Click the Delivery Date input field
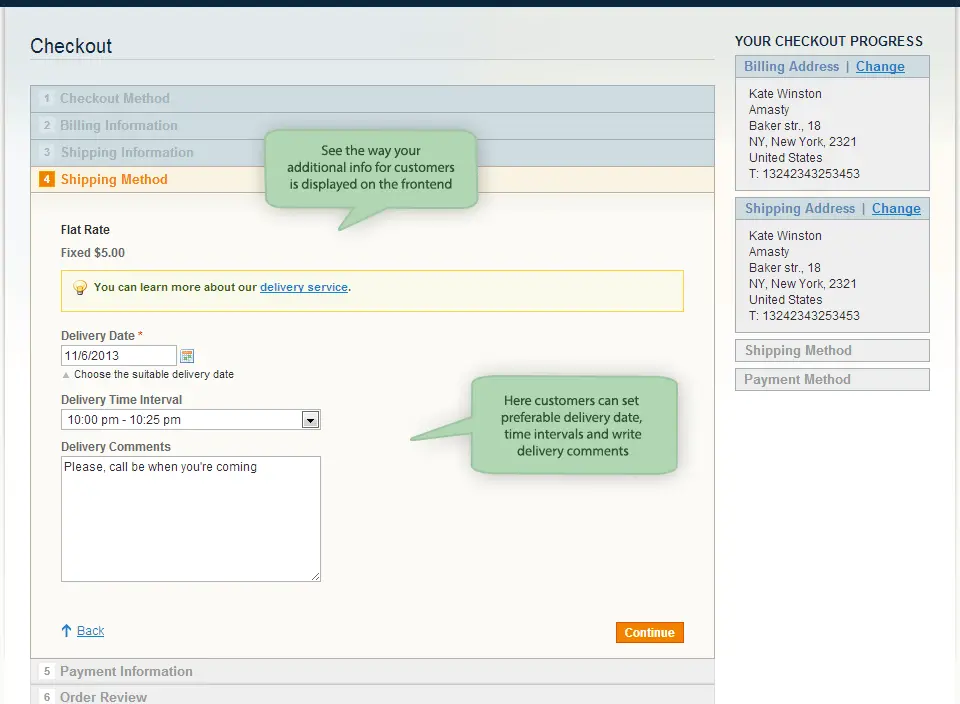This screenshot has height=704, width=960. click(118, 355)
